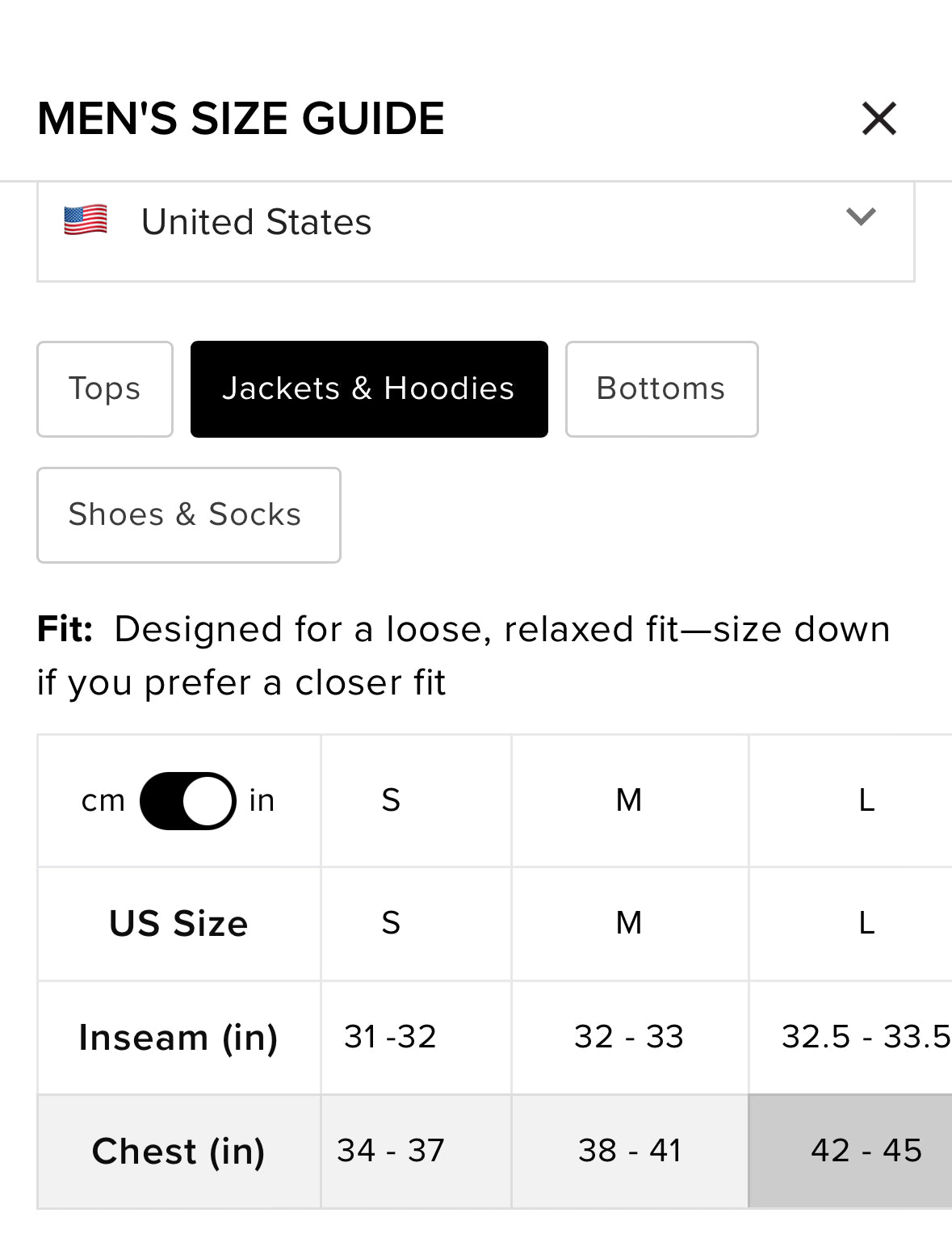Viewport: 952px width, 1259px height.
Task: Switch to the Tops tab
Action: pyautogui.click(x=105, y=389)
